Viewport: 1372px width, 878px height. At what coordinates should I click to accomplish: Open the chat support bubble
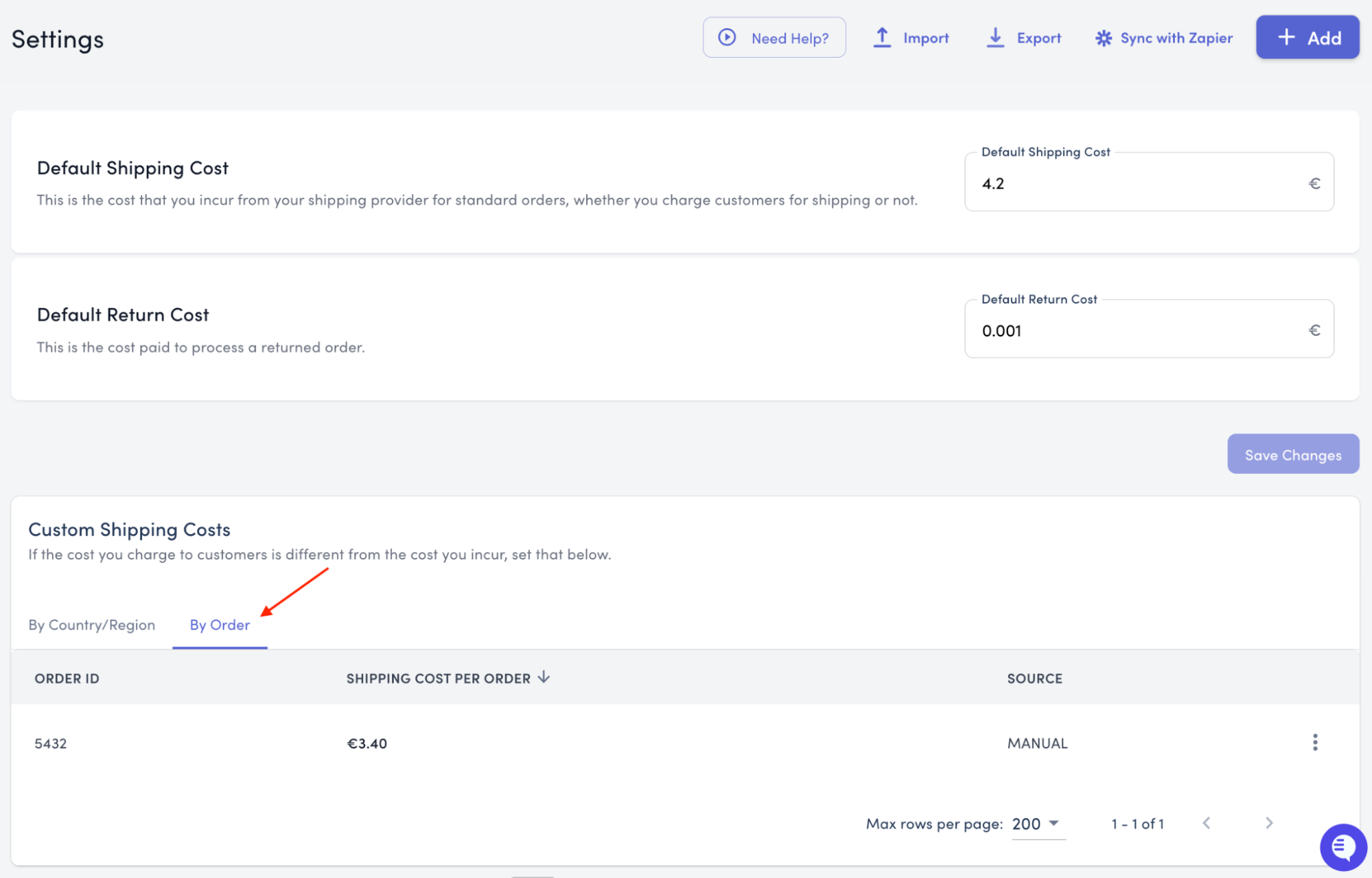1342,847
